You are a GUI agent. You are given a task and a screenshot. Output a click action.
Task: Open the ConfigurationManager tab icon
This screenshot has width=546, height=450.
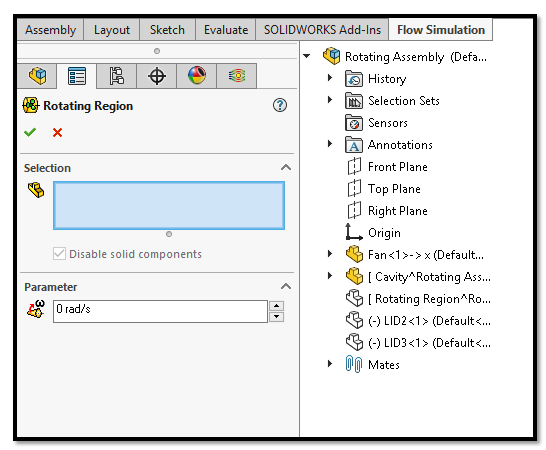117,76
